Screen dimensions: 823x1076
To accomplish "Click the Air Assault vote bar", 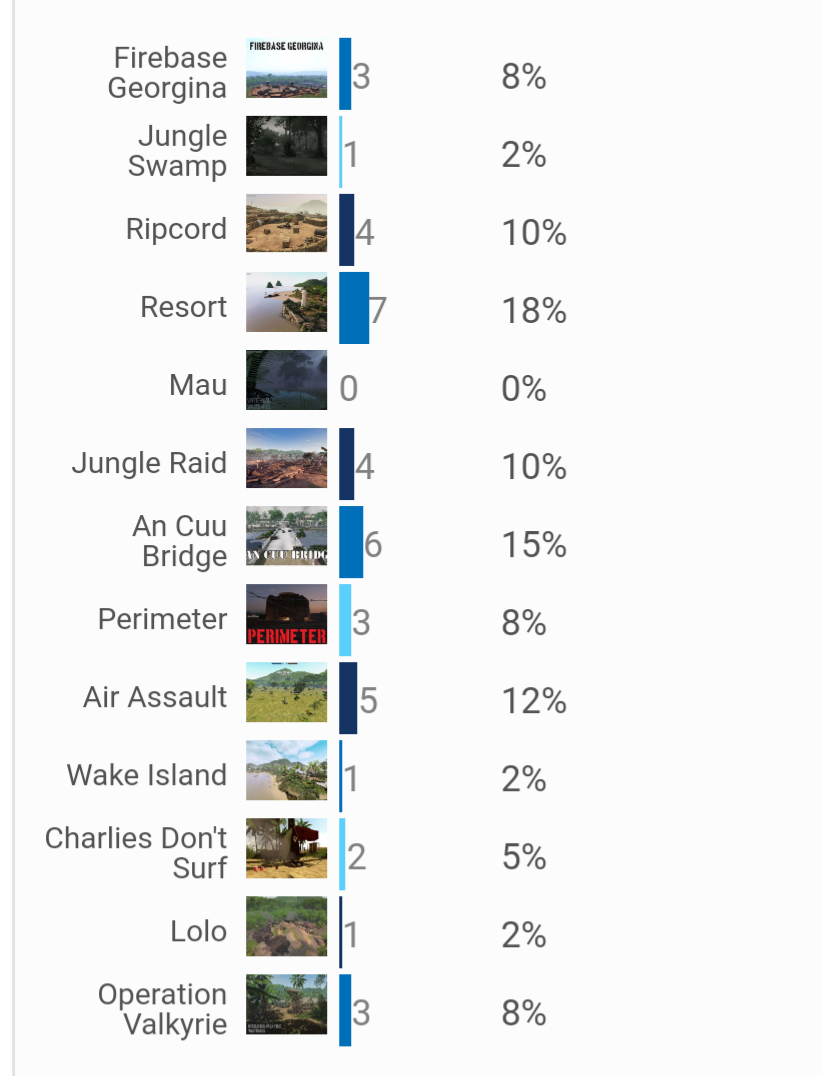I will coord(348,698).
